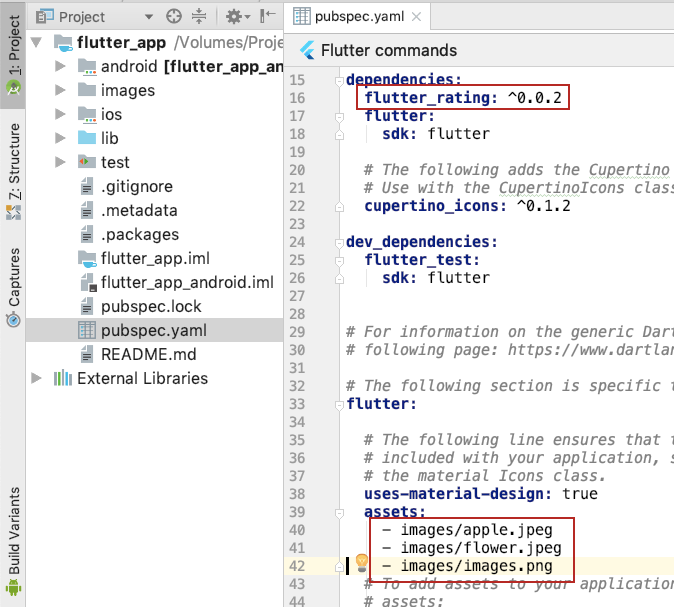Fold the dependencies block at line 15

point(339,80)
